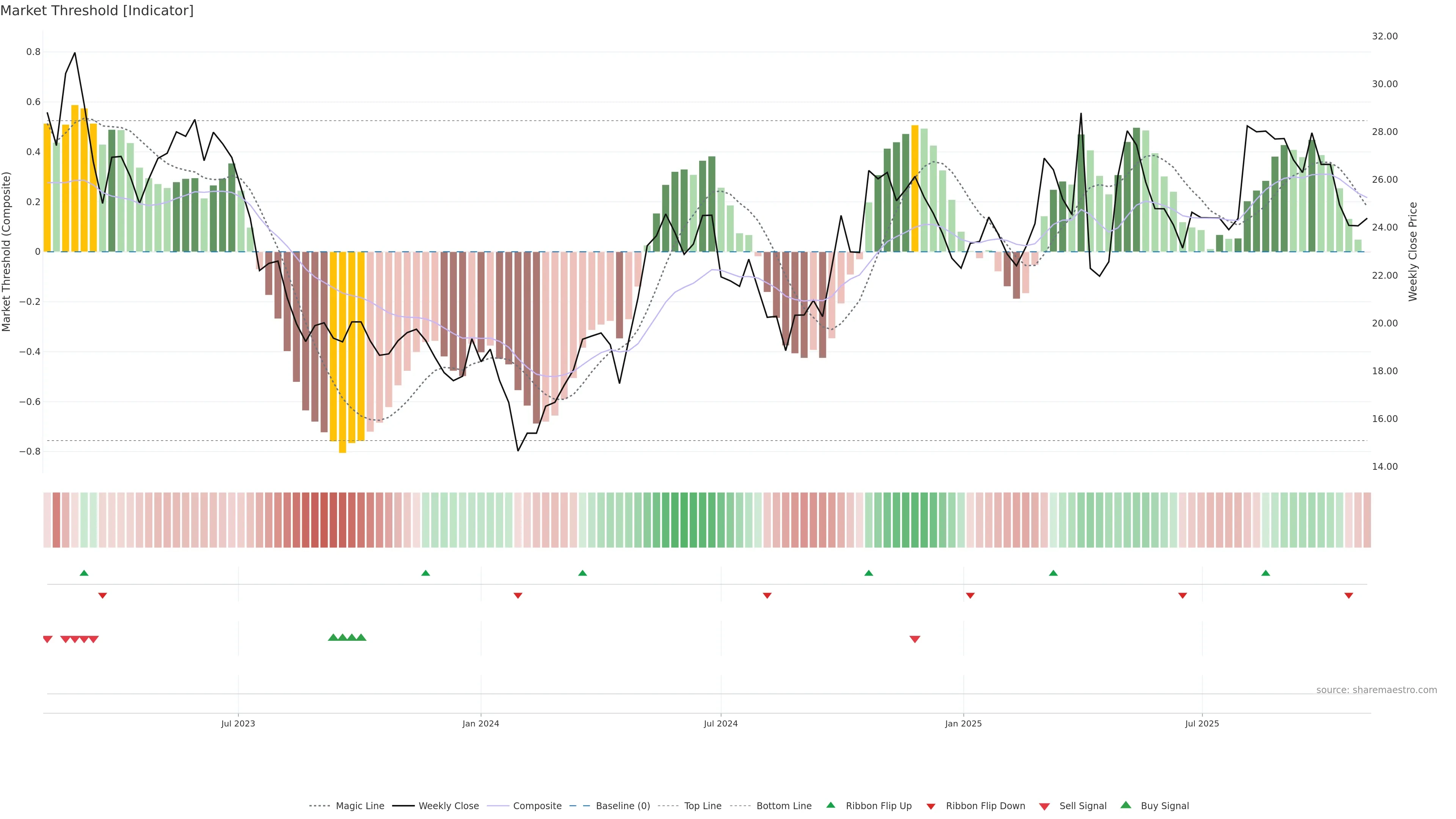
Task: Click the Sell Signal legend icon
Action: pos(1045,806)
